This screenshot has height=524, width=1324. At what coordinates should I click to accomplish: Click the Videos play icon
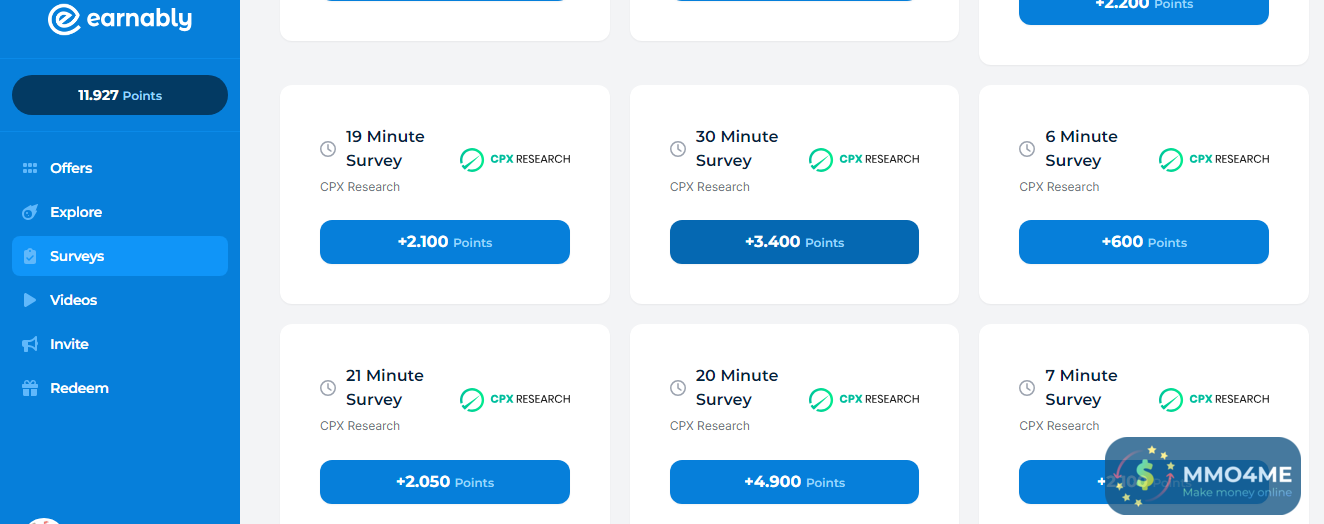point(30,300)
